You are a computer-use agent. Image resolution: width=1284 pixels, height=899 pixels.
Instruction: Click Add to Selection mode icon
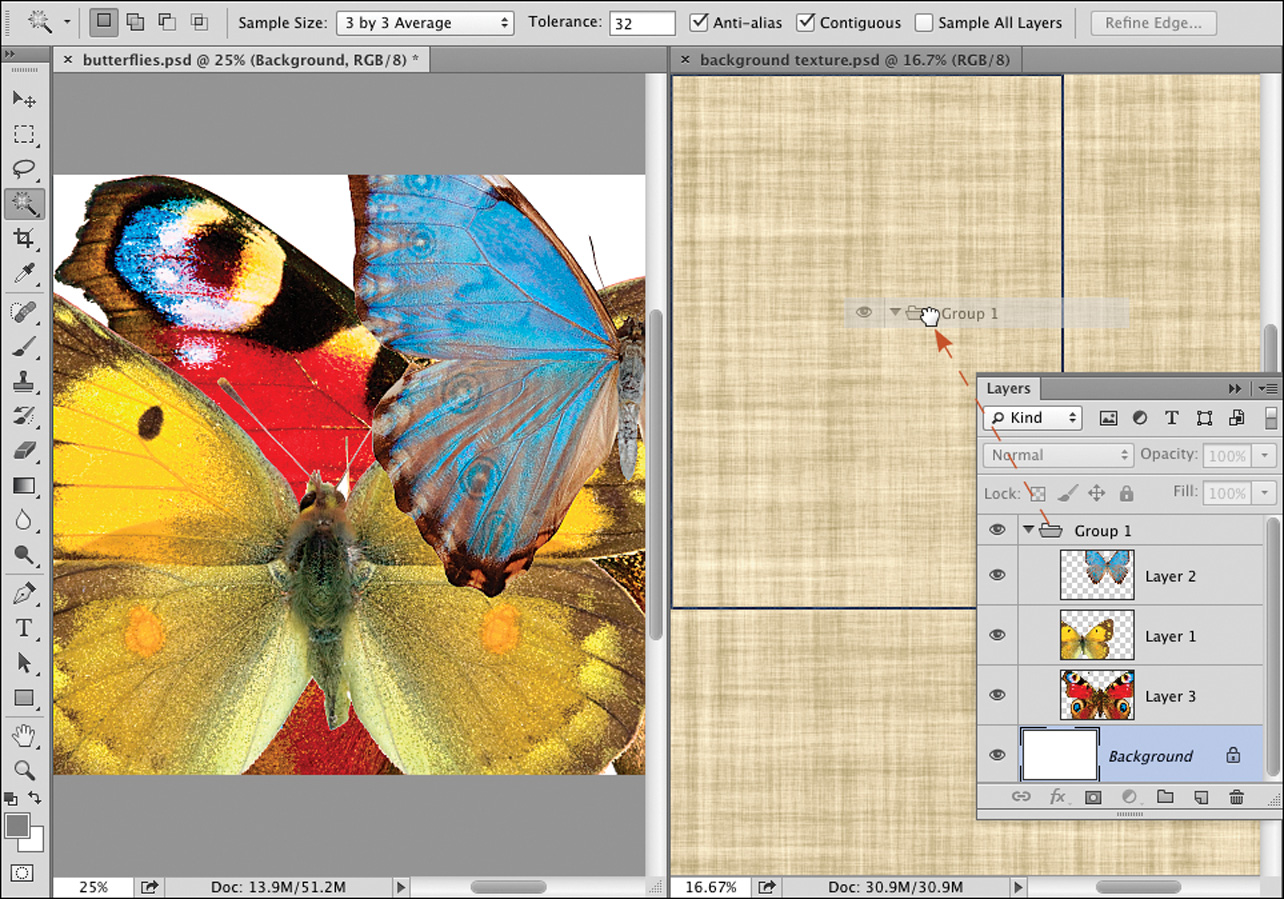pos(135,21)
